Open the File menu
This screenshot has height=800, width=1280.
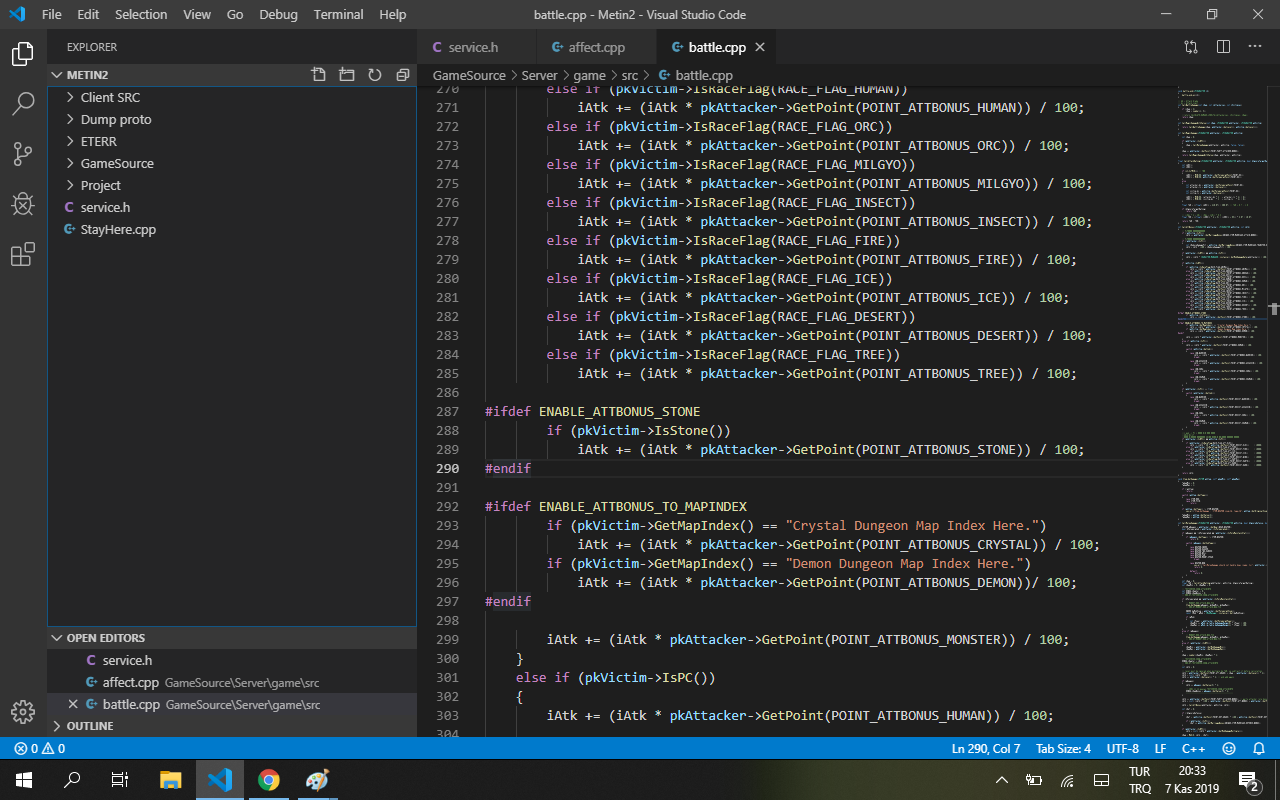[52, 14]
